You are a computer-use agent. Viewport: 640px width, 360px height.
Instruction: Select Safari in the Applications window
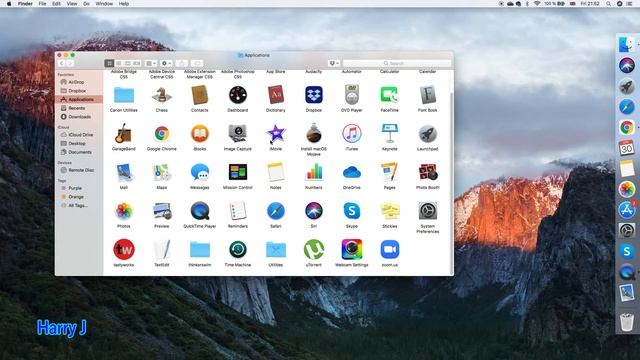click(276, 211)
